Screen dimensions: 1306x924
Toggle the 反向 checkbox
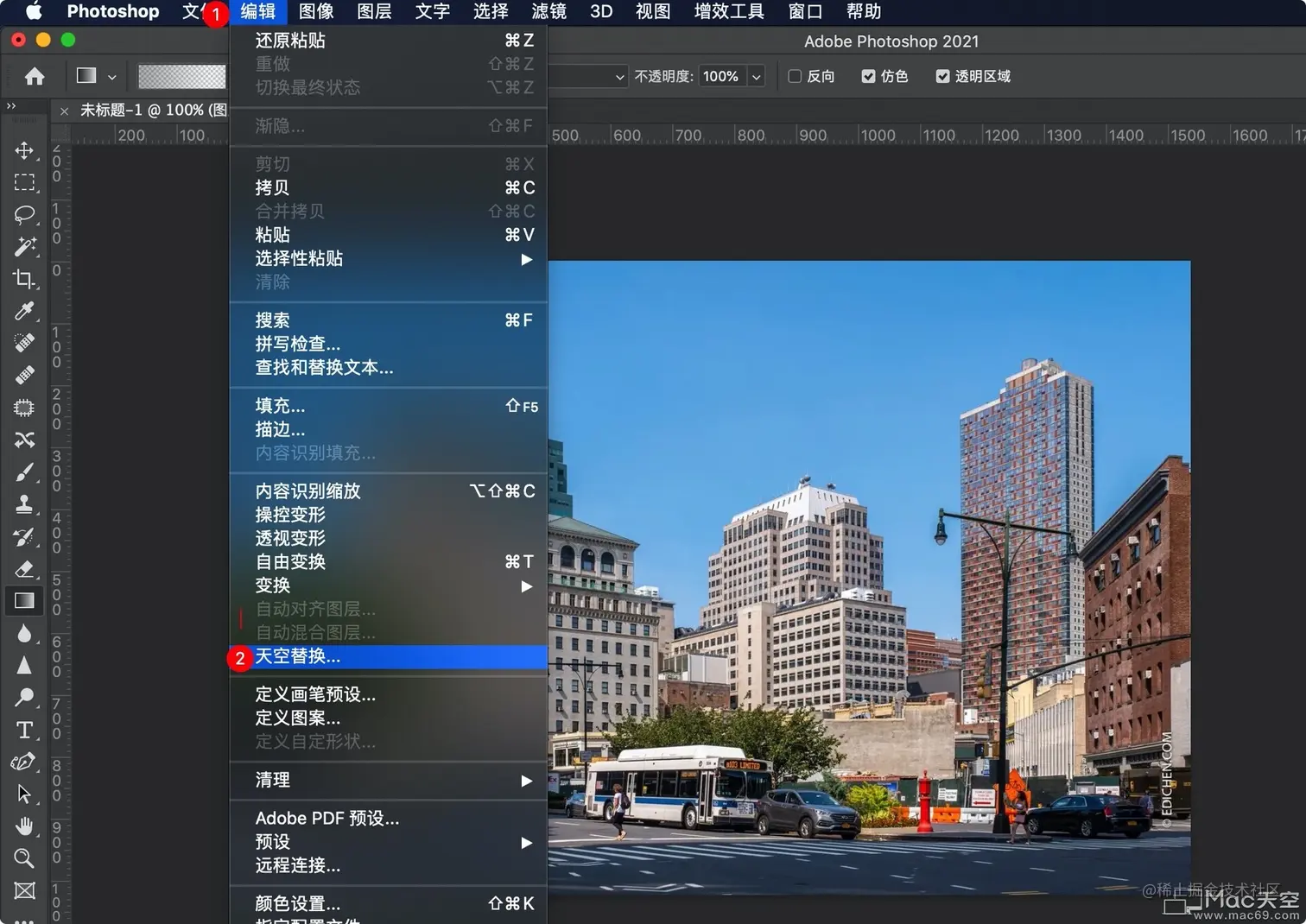click(x=795, y=76)
